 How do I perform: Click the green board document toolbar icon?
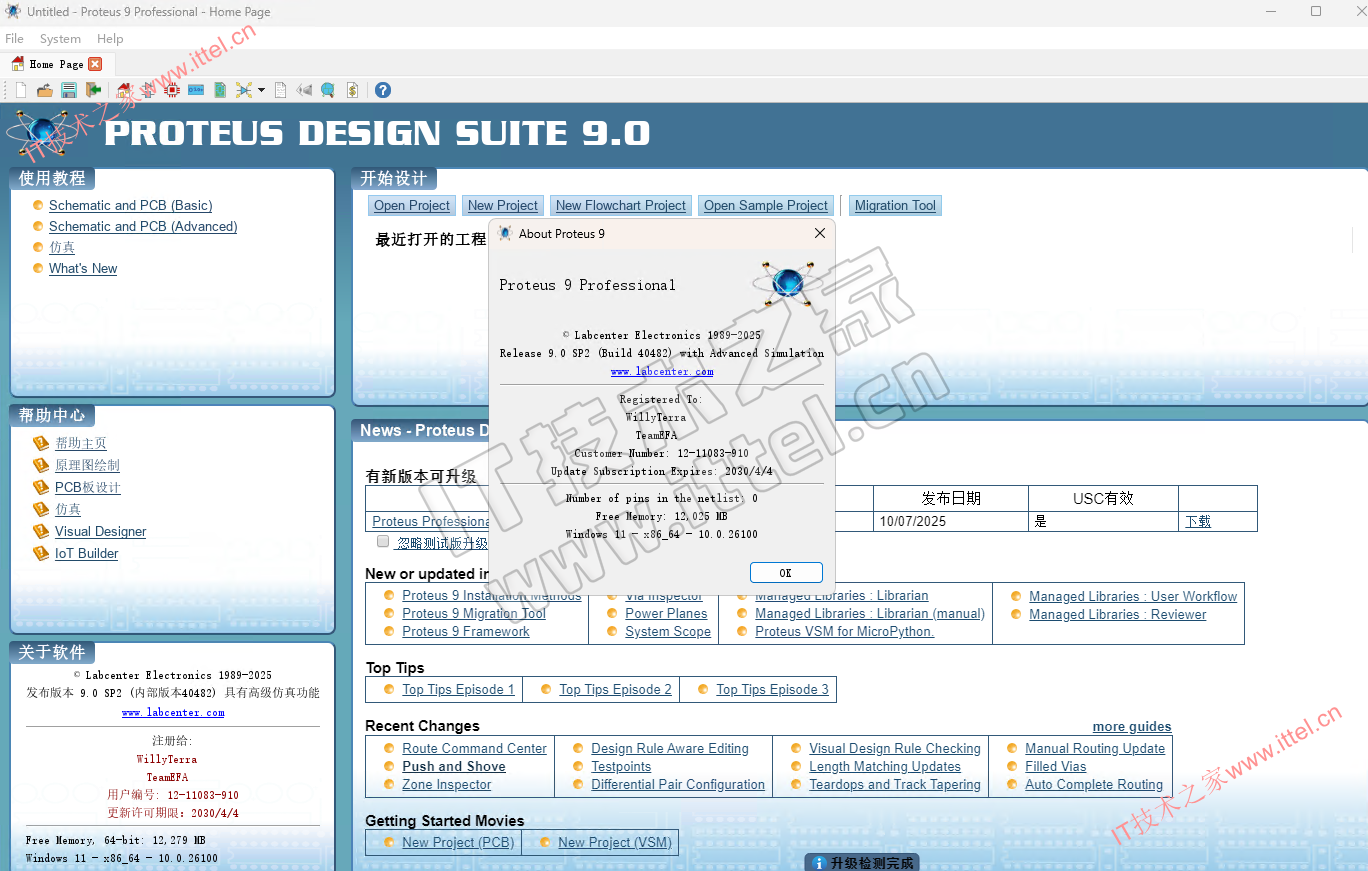pos(220,90)
